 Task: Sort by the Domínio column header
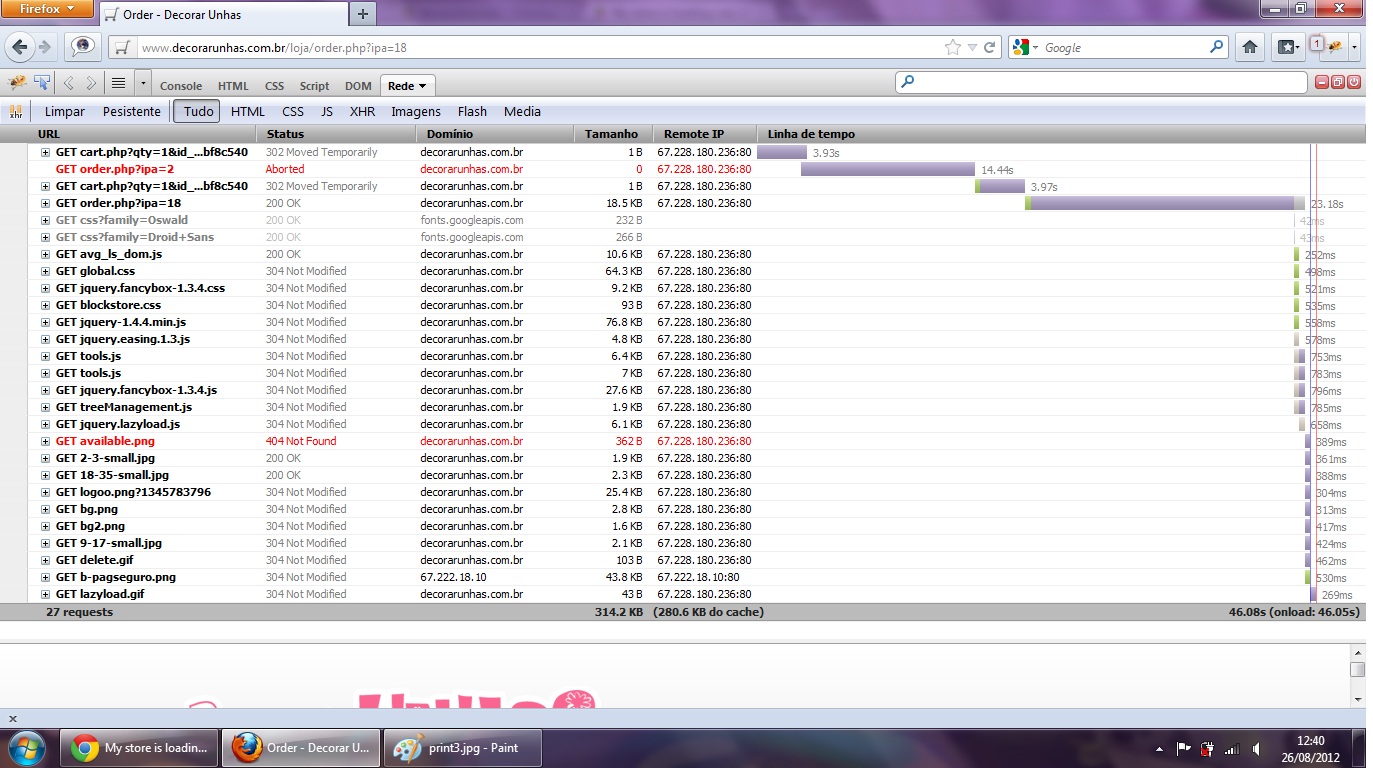coord(495,134)
